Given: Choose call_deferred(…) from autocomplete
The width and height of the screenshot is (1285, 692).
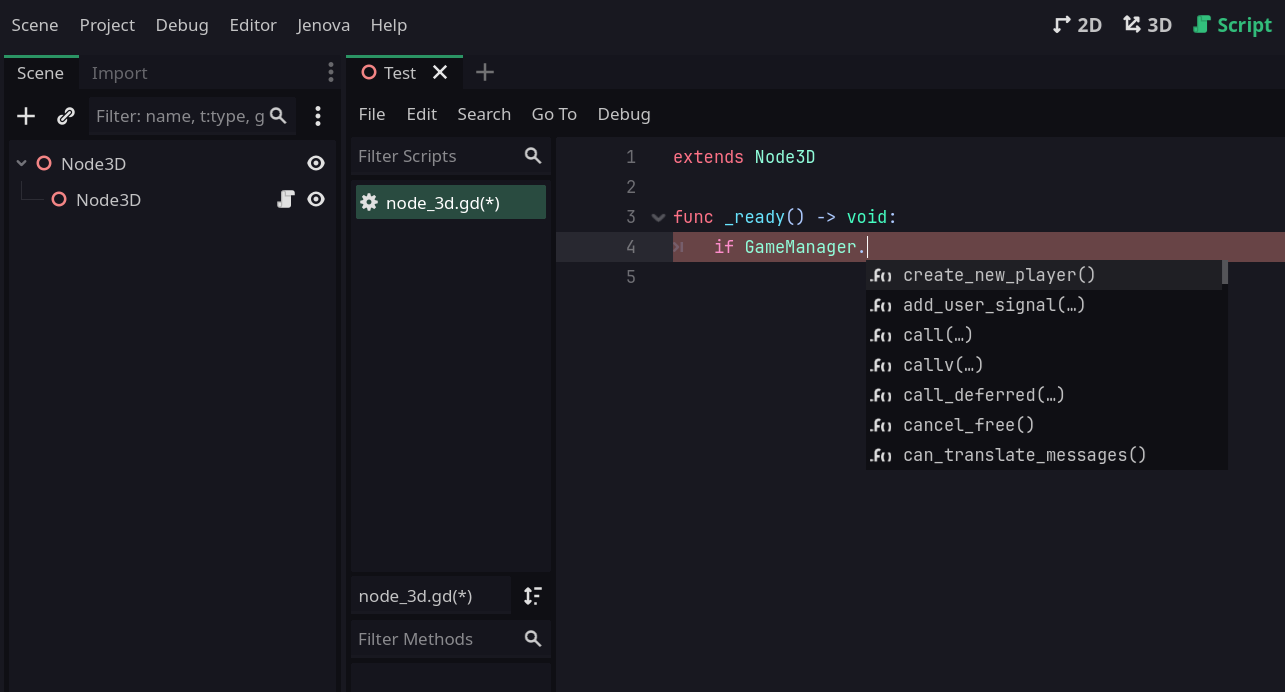Looking at the screenshot, I should point(1043,395).
